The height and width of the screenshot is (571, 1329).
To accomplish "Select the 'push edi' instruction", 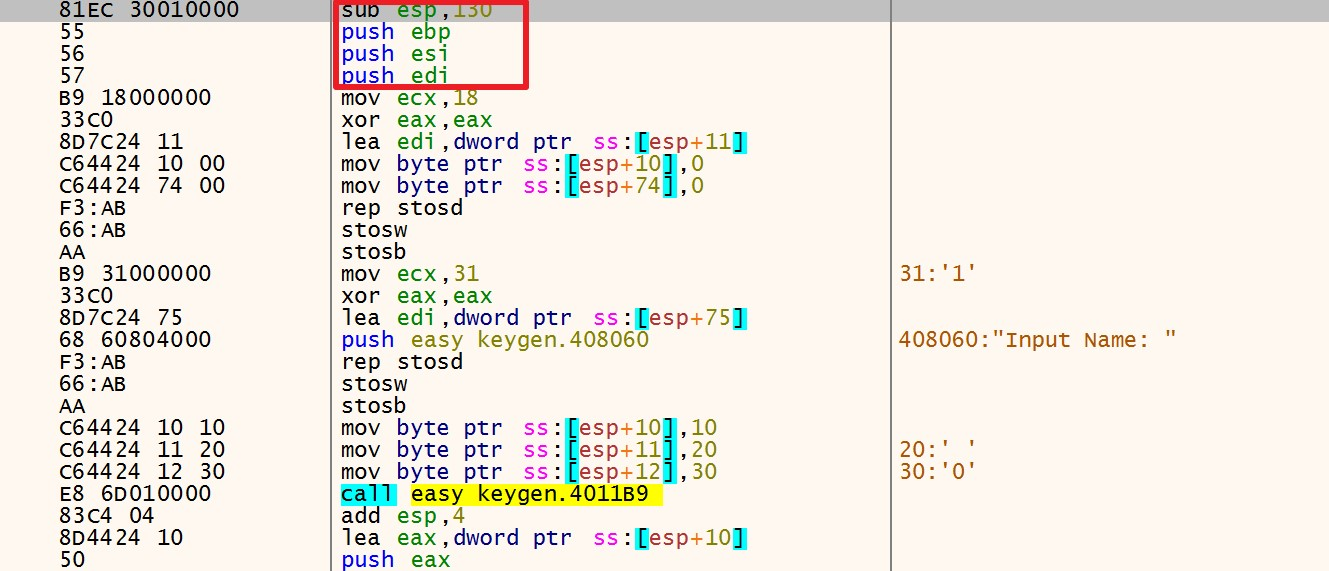I will pyautogui.click(x=395, y=76).
